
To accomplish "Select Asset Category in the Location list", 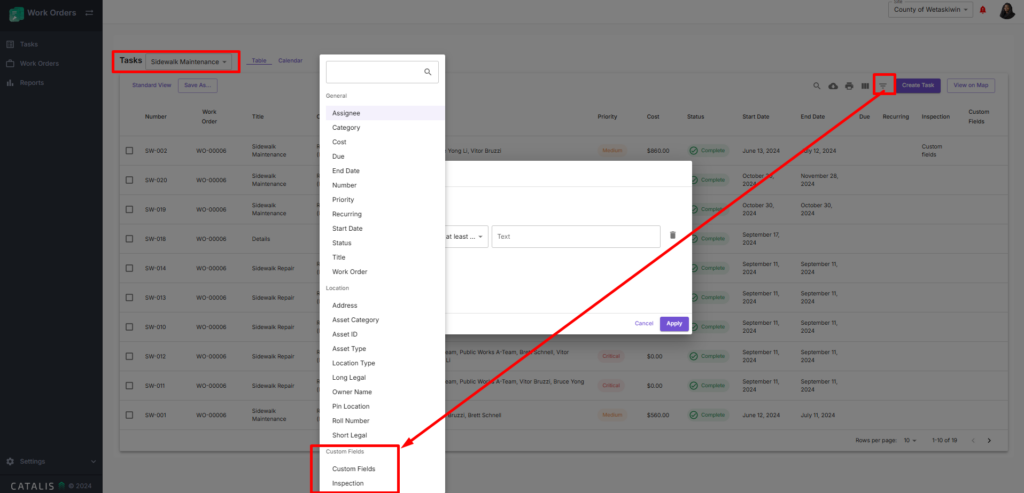I will tap(355, 320).
